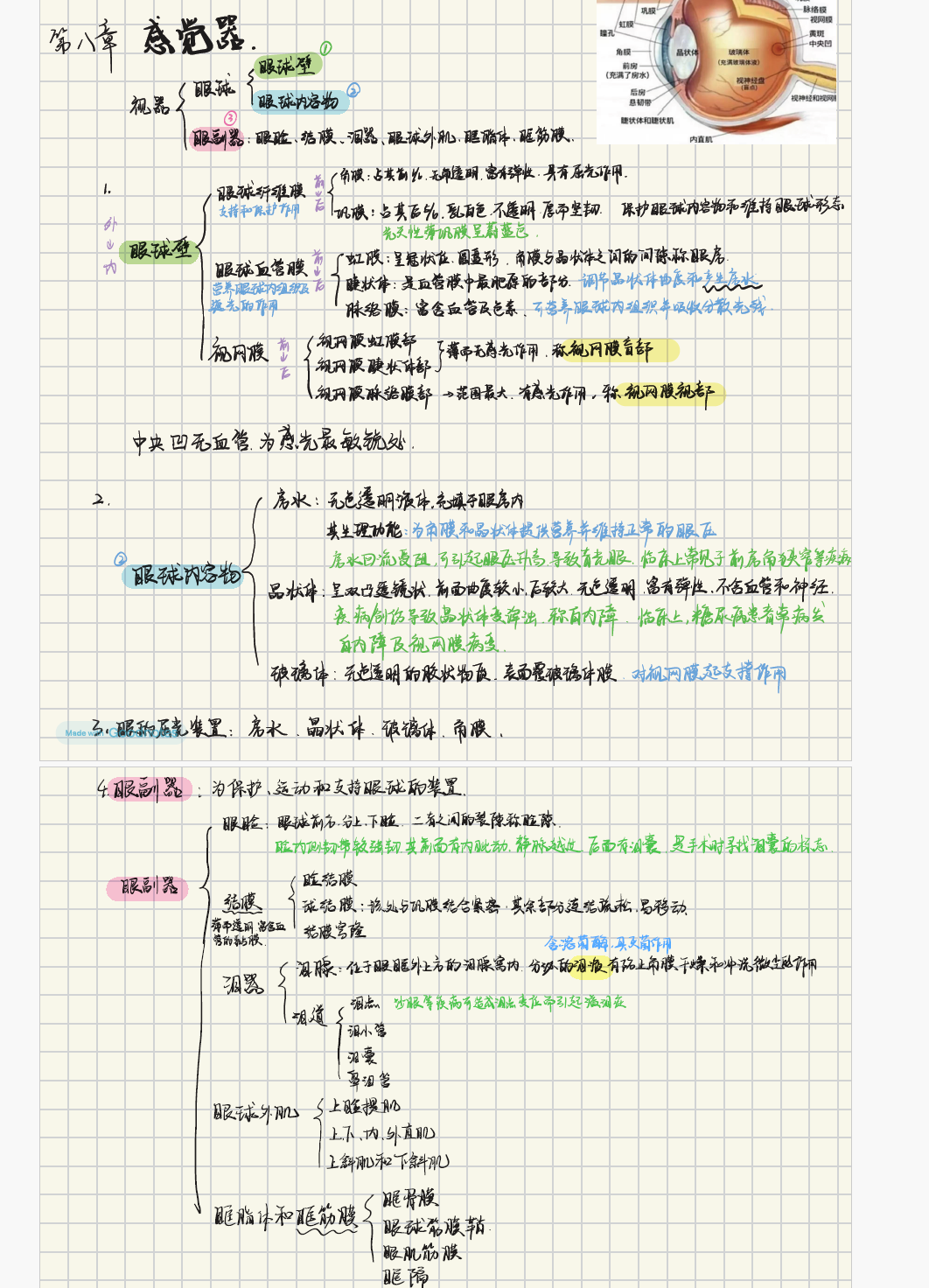Select the underlined 结膜 heading
929x1288 pixels.
click(x=242, y=902)
